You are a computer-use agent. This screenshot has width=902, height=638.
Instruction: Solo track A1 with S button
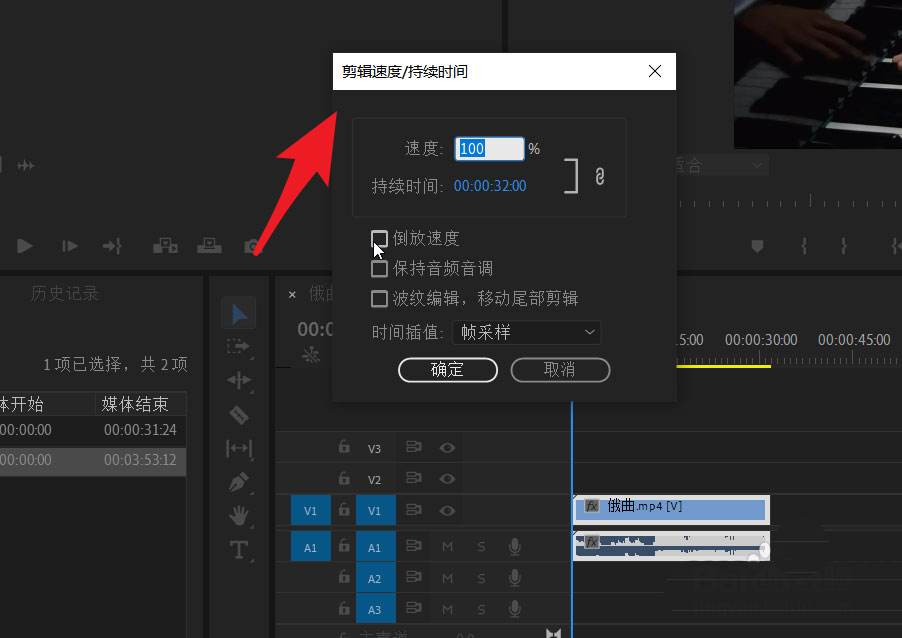481,547
